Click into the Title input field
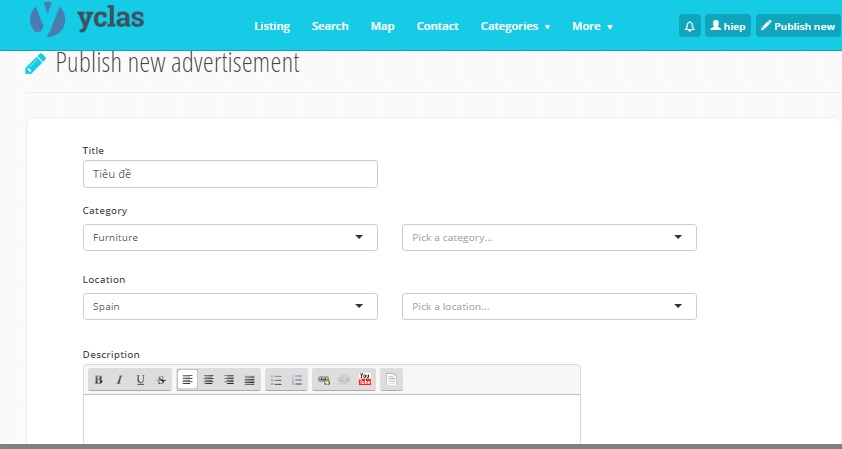This screenshot has width=842, height=449. (x=230, y=174)
